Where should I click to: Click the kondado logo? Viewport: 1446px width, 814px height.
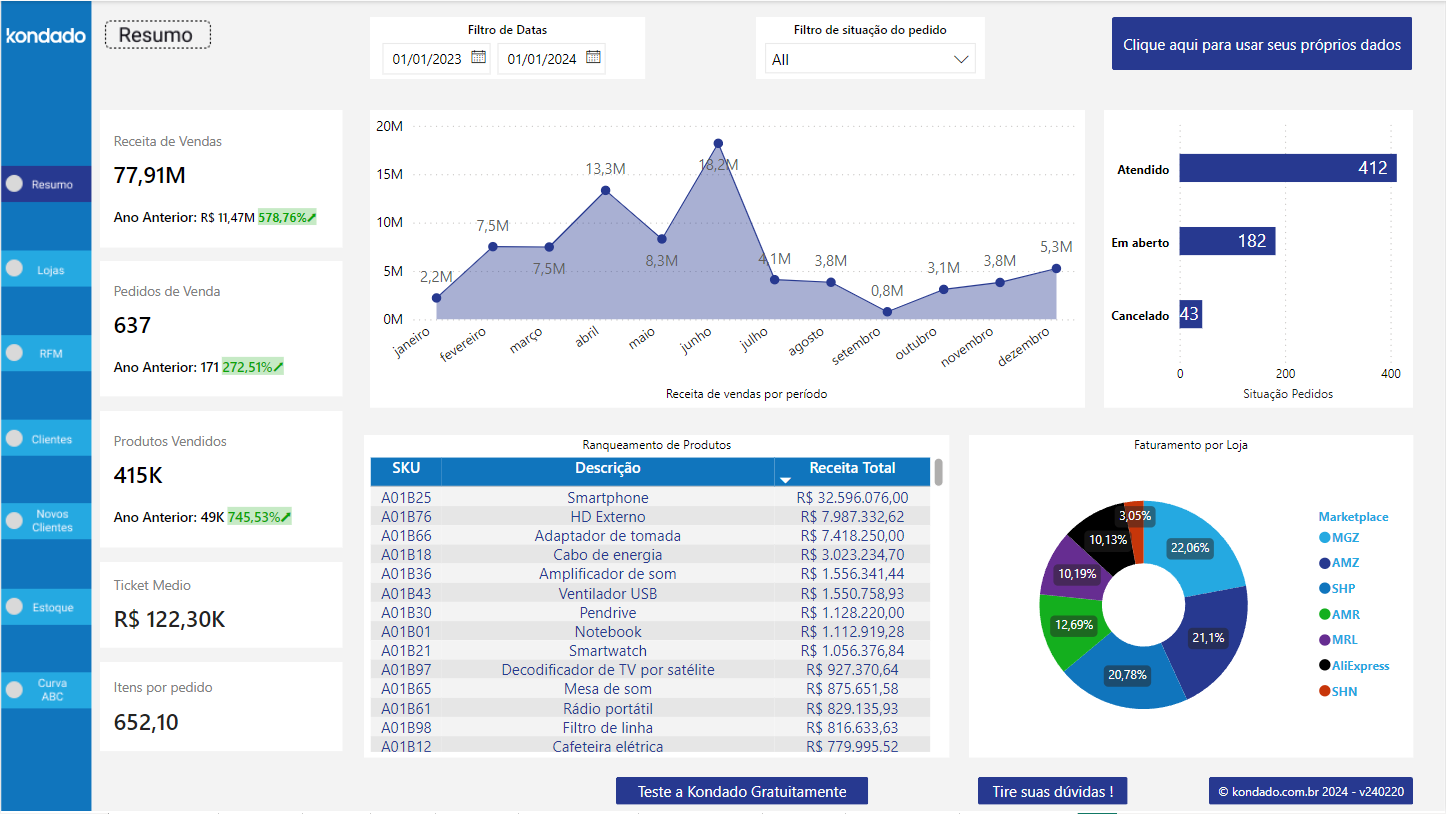45,35
